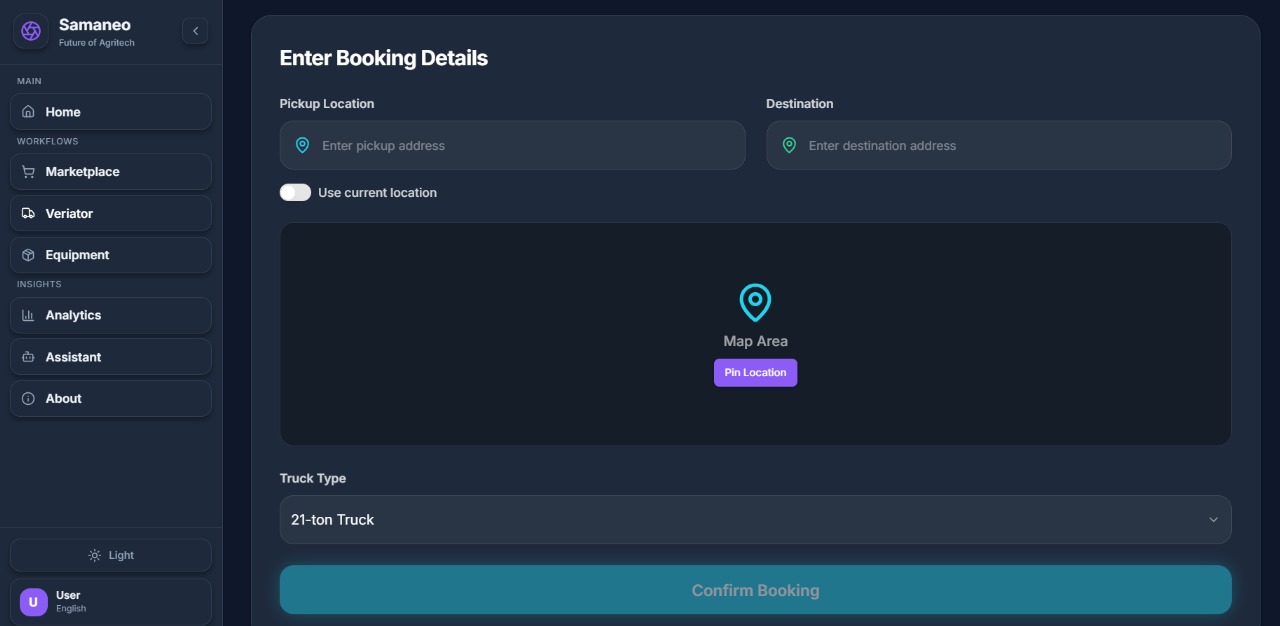1280x626 pixels.
Task: Click the Equipment box icon
Action: point(28,255)
